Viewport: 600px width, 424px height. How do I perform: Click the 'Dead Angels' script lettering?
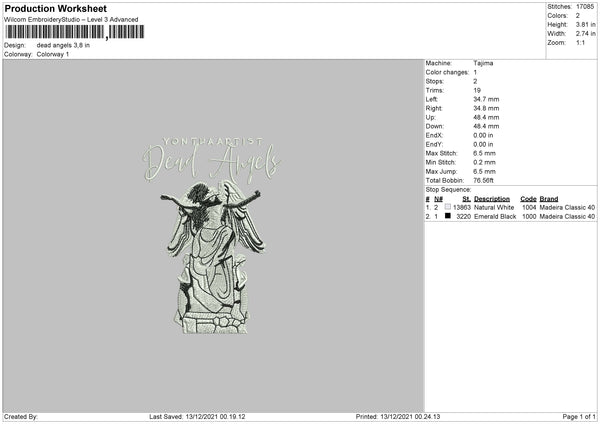pyautogui.click(x=212, y=163)
